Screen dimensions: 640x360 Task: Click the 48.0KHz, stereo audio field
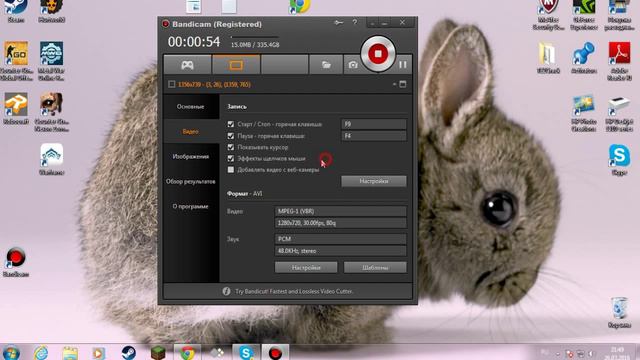coord(340,251)
